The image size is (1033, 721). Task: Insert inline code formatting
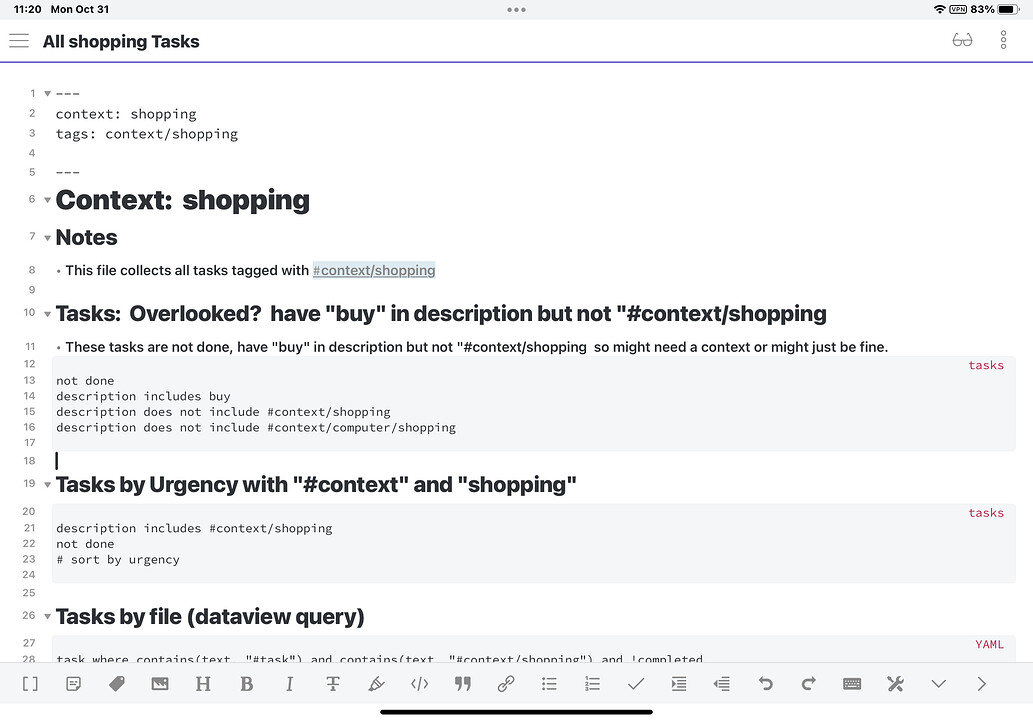[x=420, y=684]
